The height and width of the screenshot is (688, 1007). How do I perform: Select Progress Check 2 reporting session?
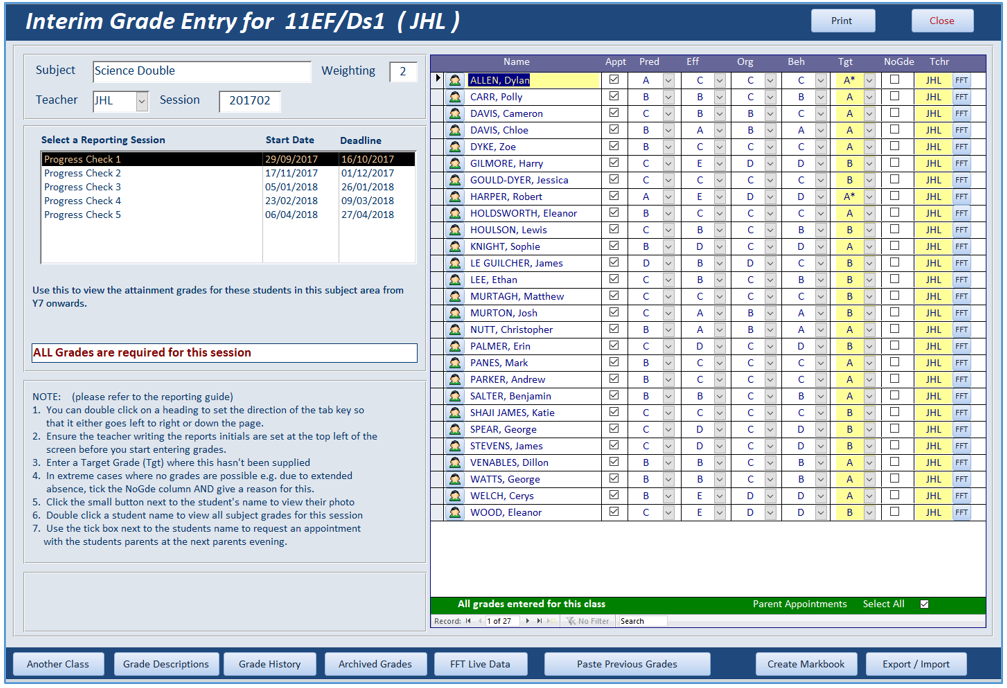point(228,173)
